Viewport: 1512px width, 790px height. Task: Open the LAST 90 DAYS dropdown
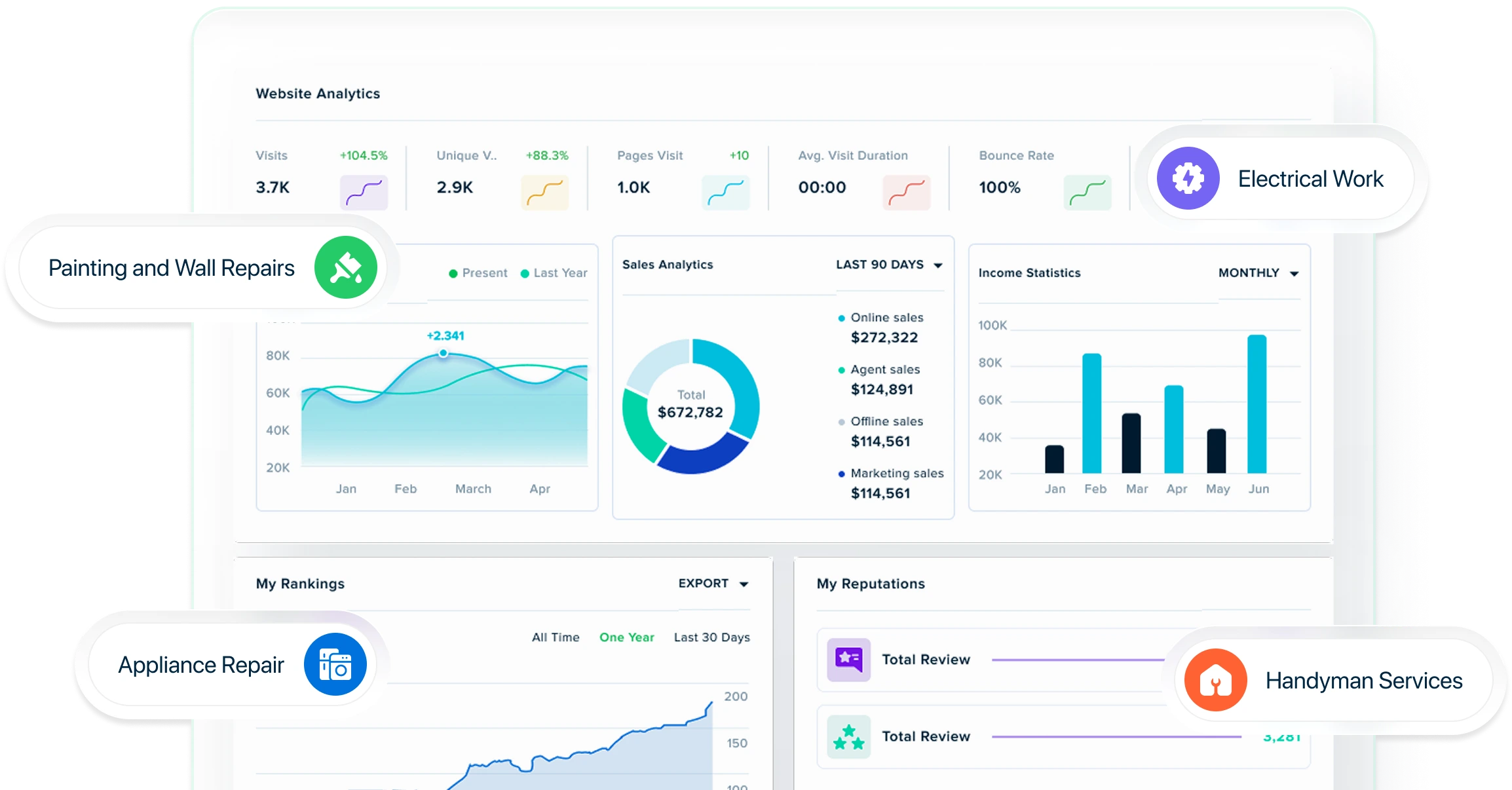[888, 265]
